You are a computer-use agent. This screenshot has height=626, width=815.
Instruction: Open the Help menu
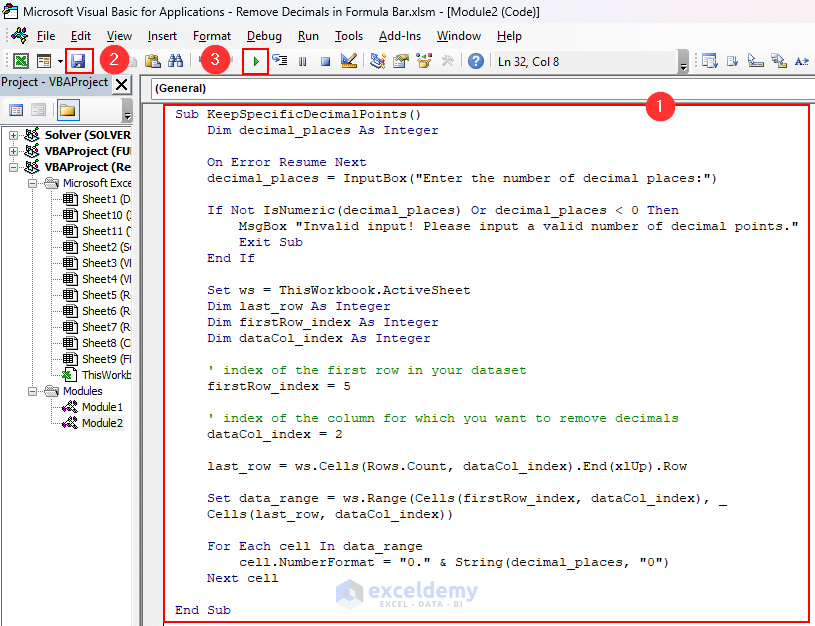(x=509, y=36)
